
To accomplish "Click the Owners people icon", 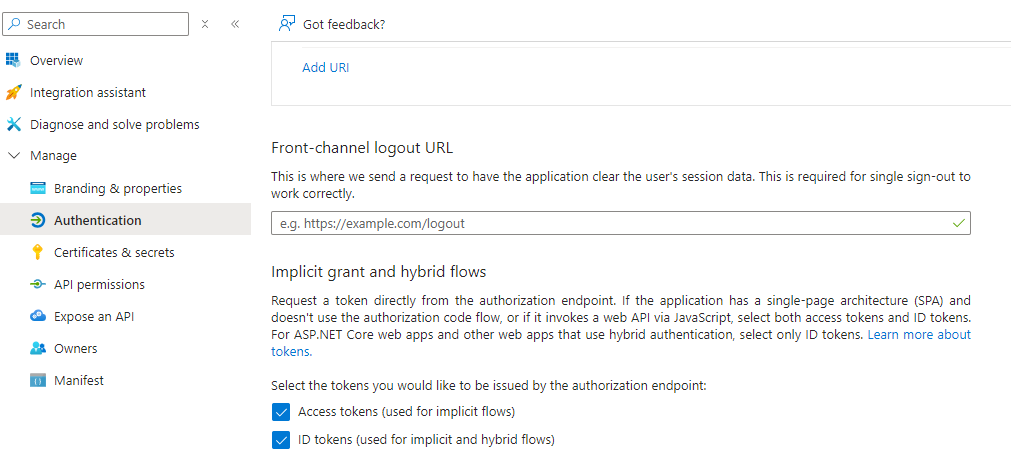I will (x=38, y=348).
